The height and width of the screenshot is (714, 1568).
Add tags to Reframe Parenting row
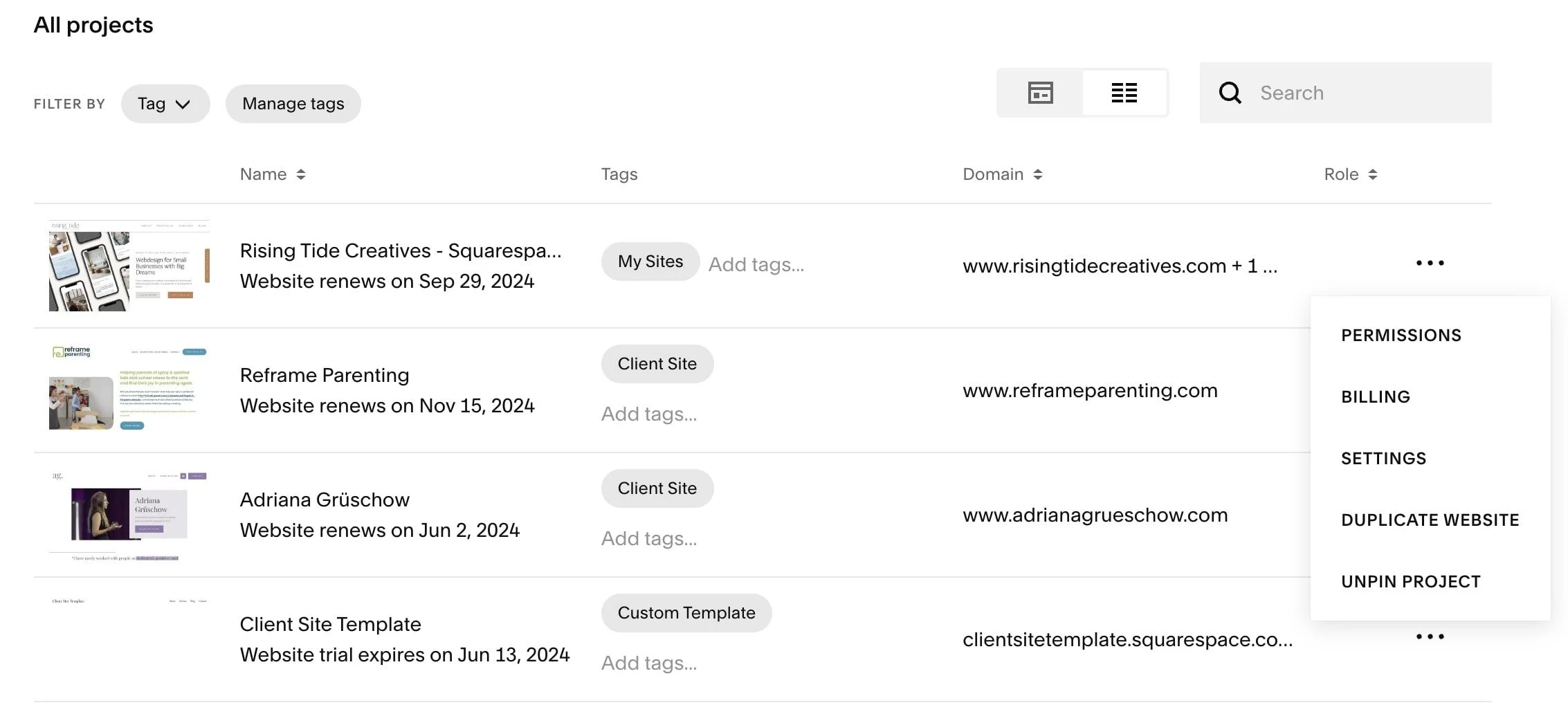click(649, 414)
